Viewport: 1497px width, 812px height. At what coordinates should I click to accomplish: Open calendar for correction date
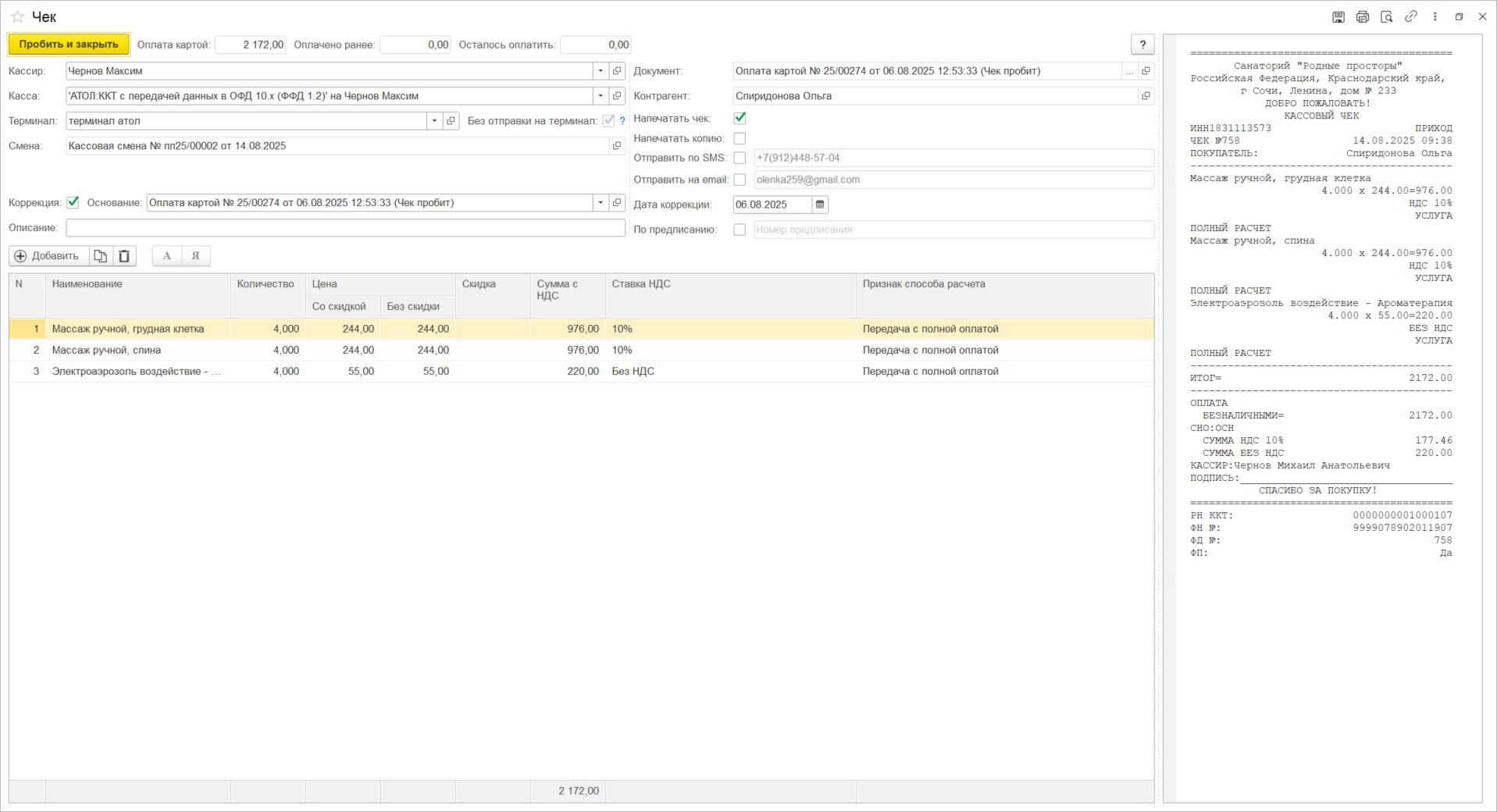tap(820, 205)
